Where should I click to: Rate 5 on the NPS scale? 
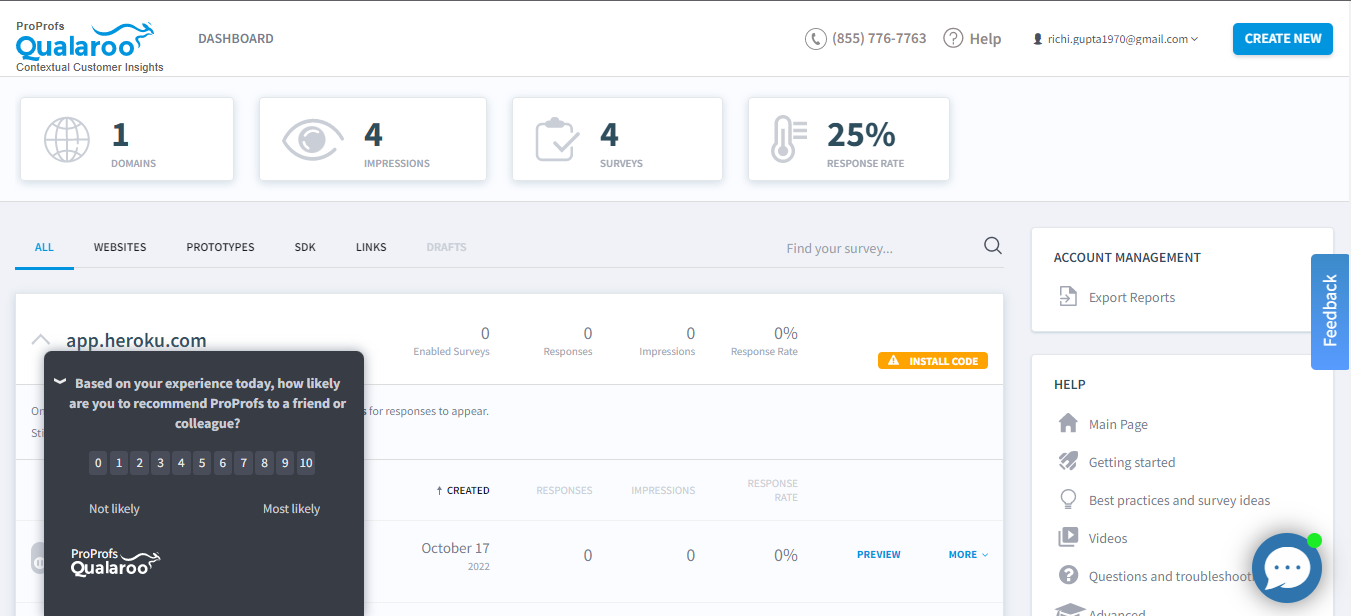click(x=202, y=462)
